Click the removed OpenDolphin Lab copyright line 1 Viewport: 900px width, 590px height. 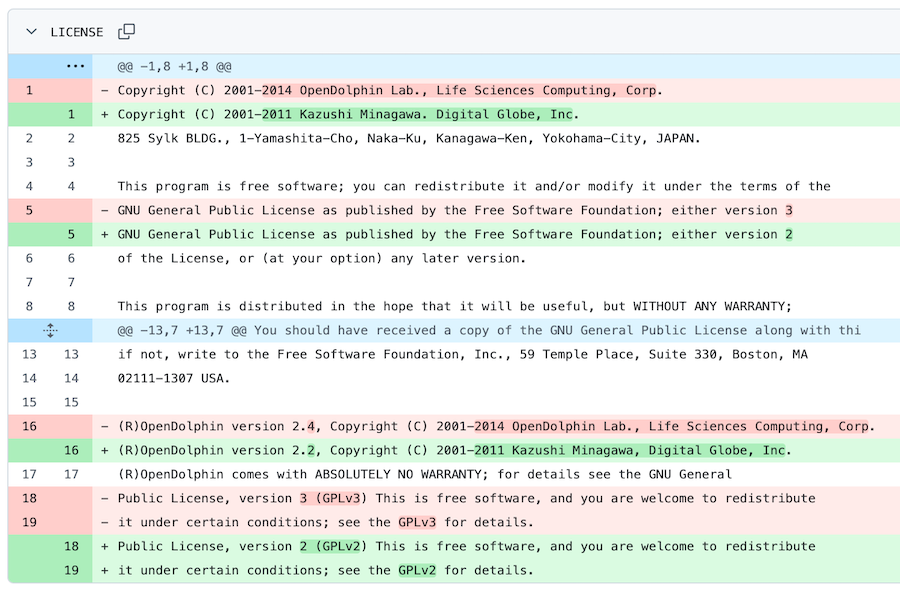click(x=390, y=90)
